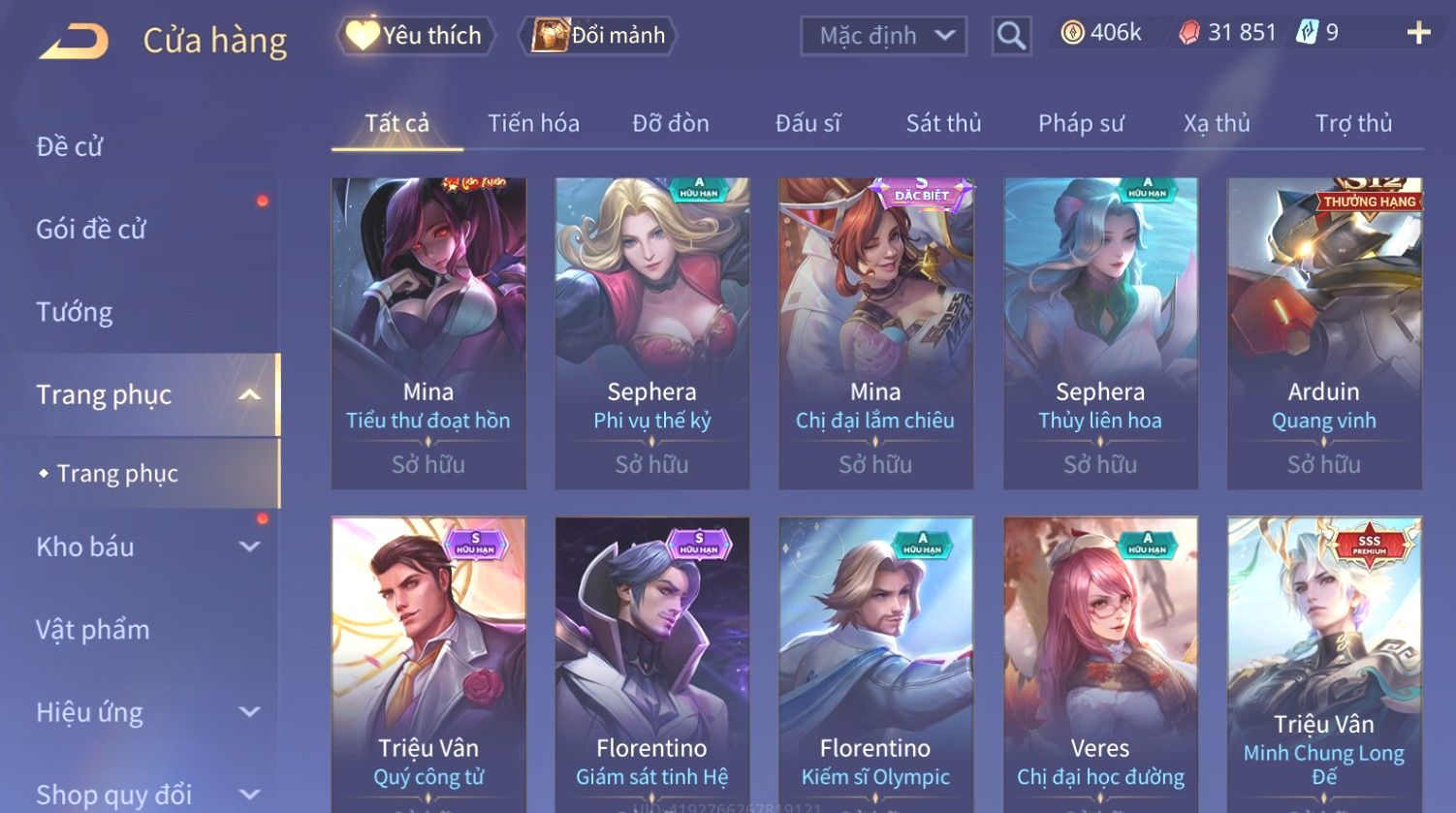Click the back arrow icon
Screen dimensions: 1456x813
[x=74, y=42]
